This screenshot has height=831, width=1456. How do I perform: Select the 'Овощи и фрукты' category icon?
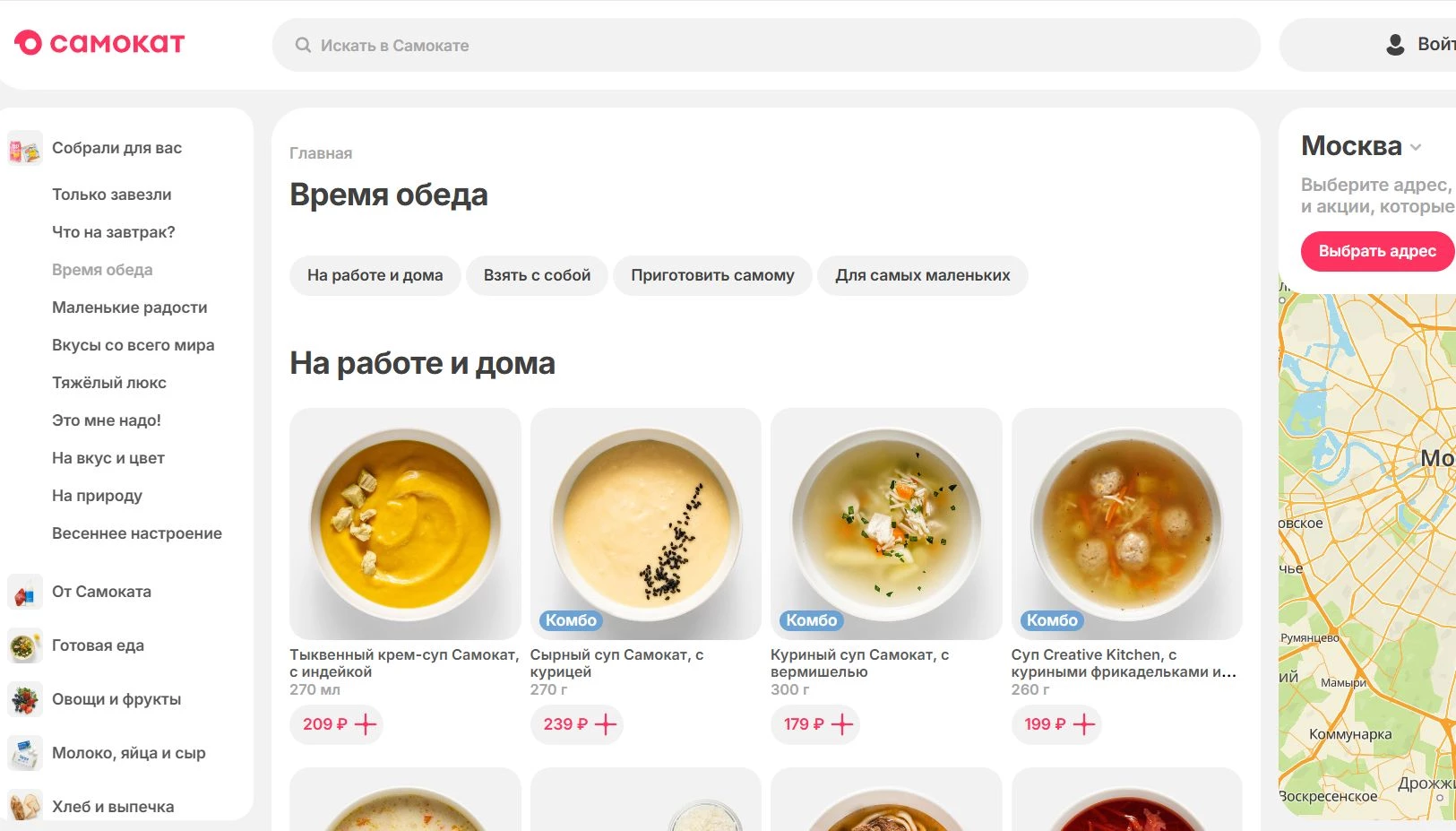coord(25,699)
